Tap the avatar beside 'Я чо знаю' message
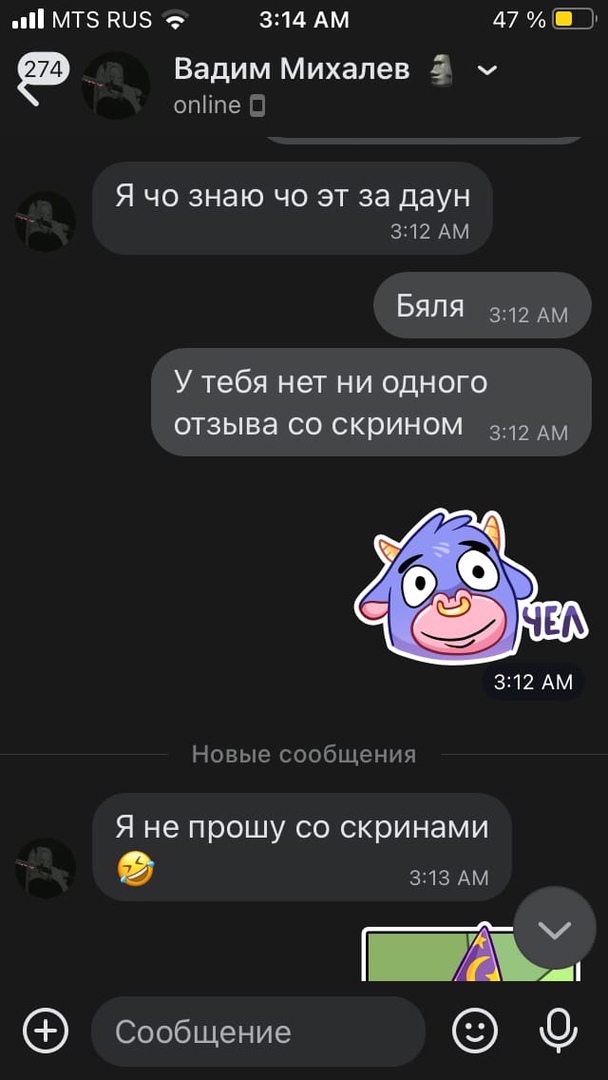Screen dimensions: 608x1080 (x=45, y=222)
